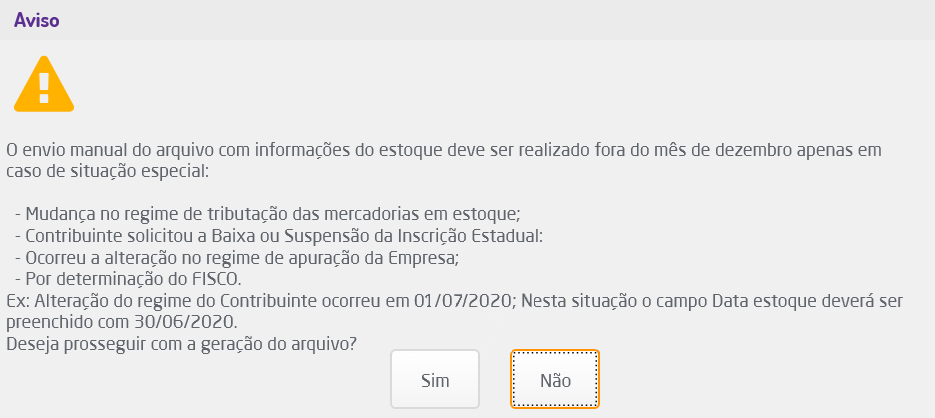Click the line about 'Mudança no regime de tributação'
Screen dimensions: 935x418
(269, 213)
